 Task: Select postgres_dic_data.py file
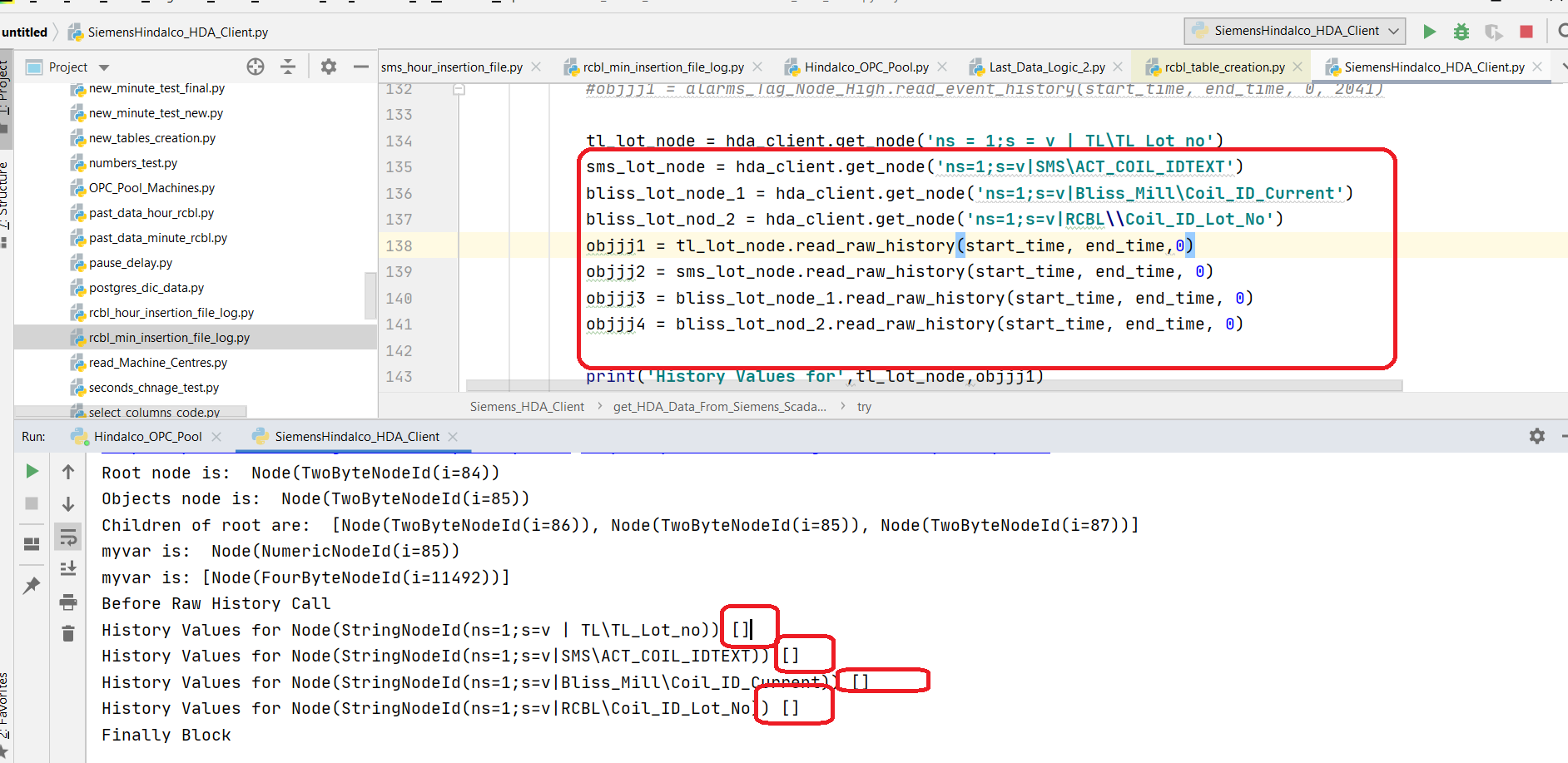[146, 288]
